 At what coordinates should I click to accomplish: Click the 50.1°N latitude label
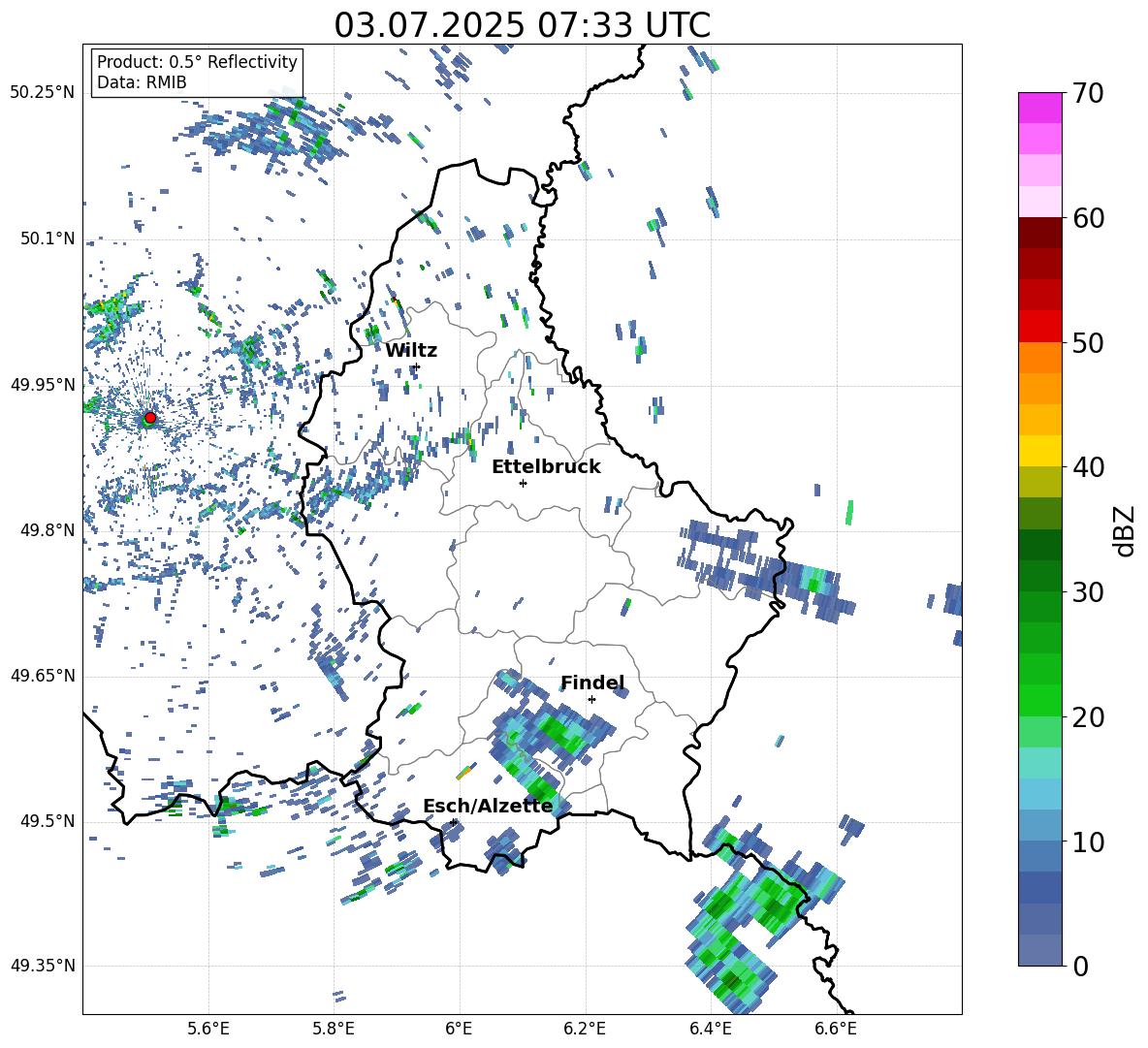point(48,239)
